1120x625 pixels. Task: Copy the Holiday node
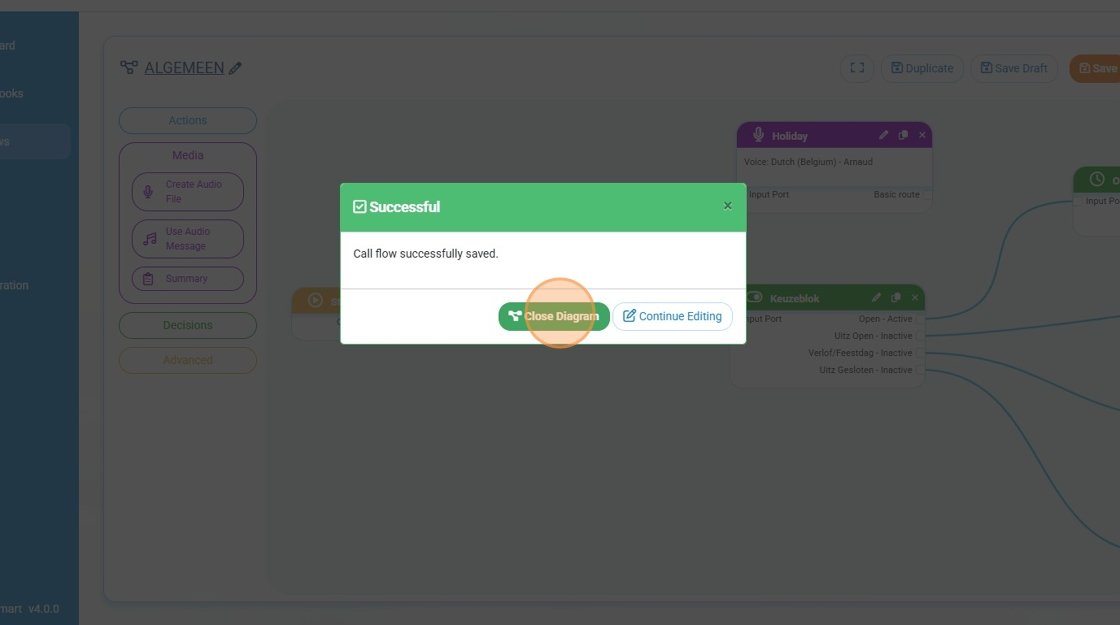(903, 135)
